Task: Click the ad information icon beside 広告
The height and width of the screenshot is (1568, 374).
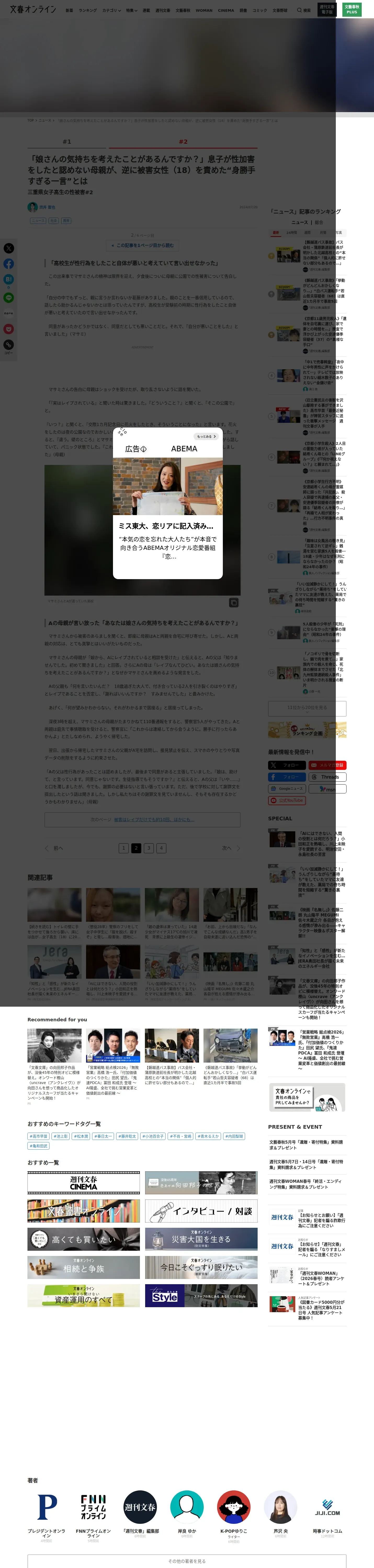Action: [144, 449]
